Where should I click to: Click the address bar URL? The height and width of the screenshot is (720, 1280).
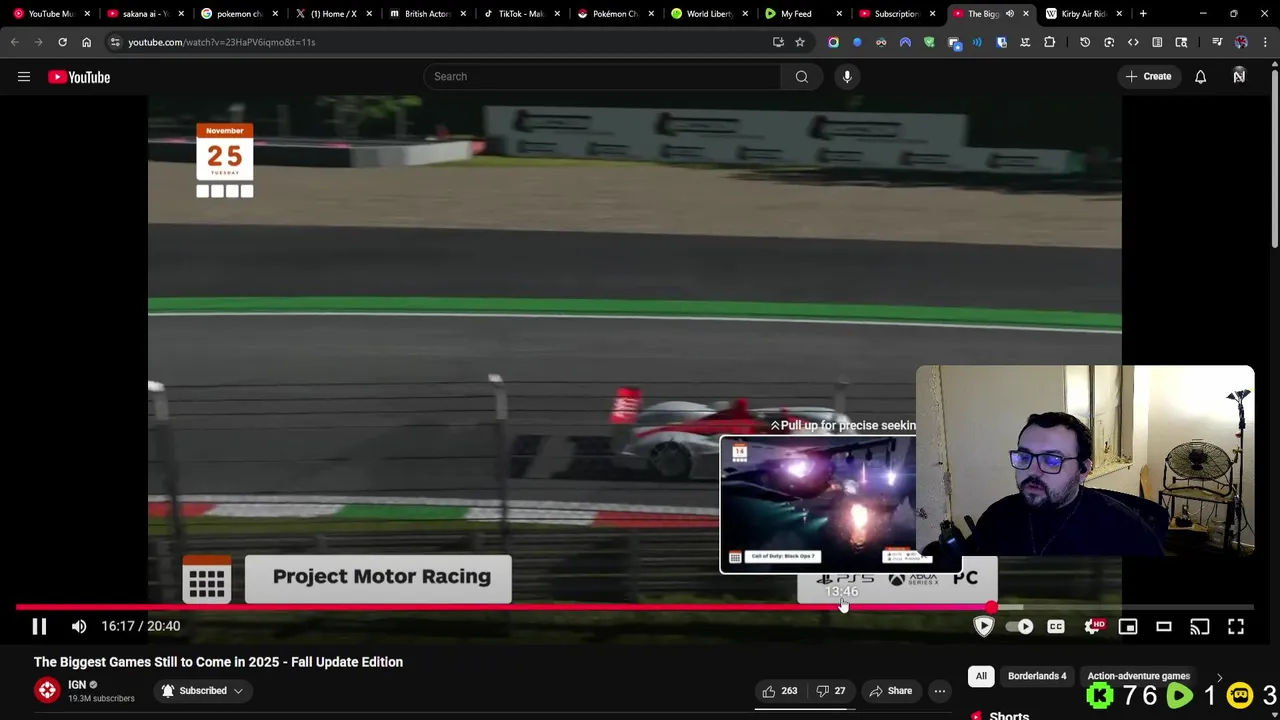pos(221,42)
